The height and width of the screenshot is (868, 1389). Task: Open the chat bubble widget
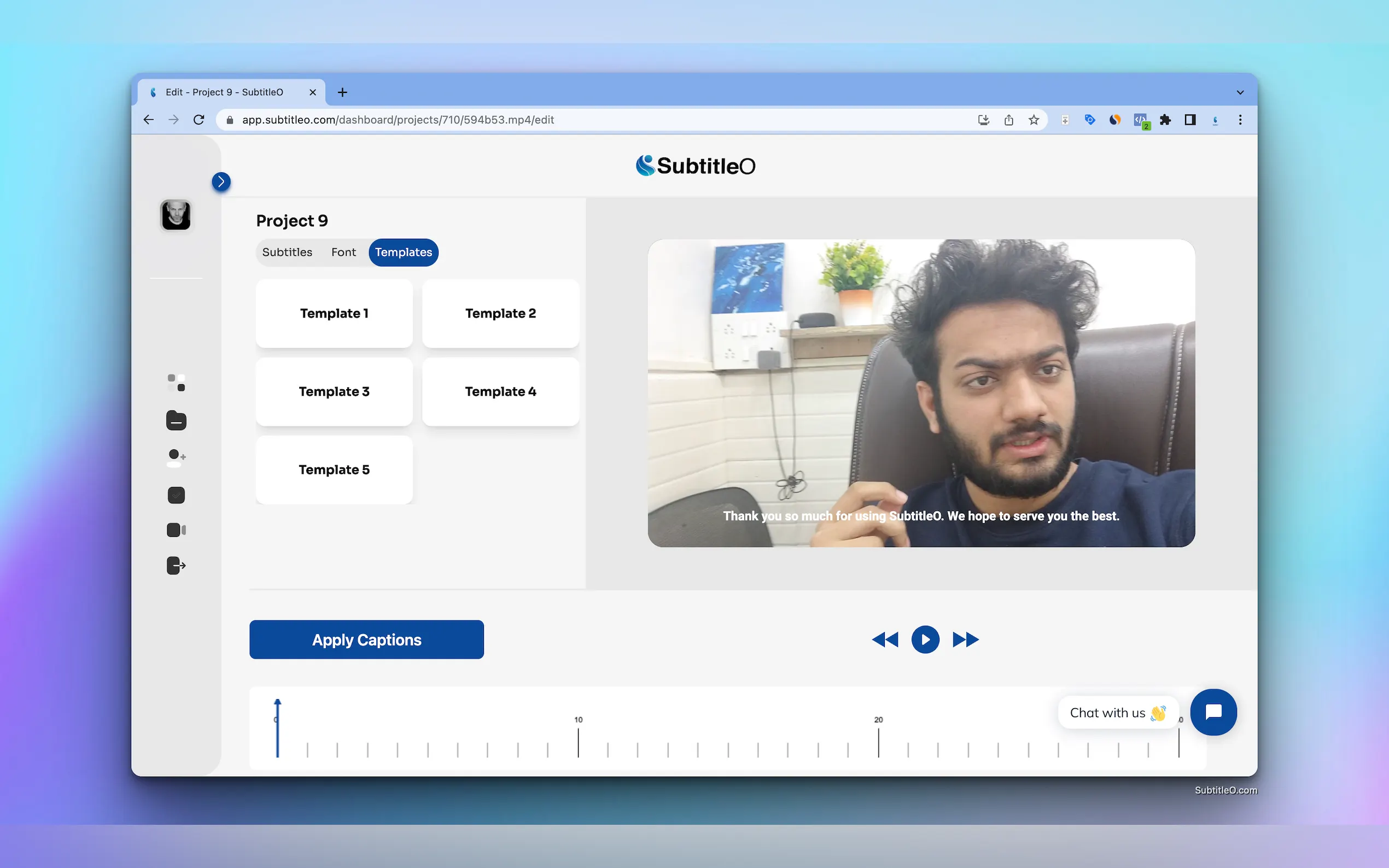point(1213,712)
